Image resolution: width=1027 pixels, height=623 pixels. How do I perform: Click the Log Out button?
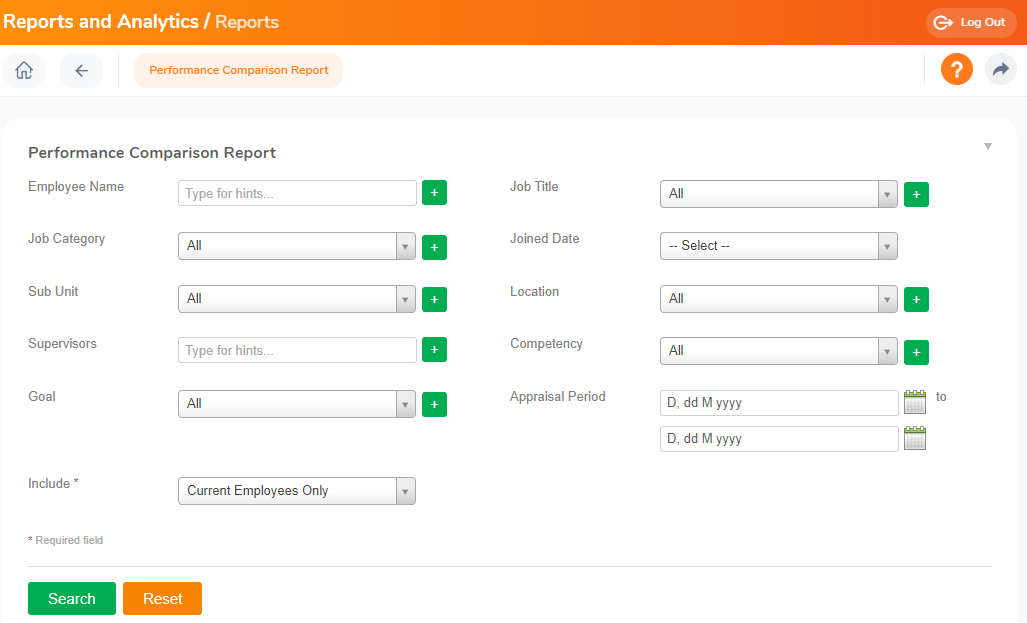coord(971,22)
